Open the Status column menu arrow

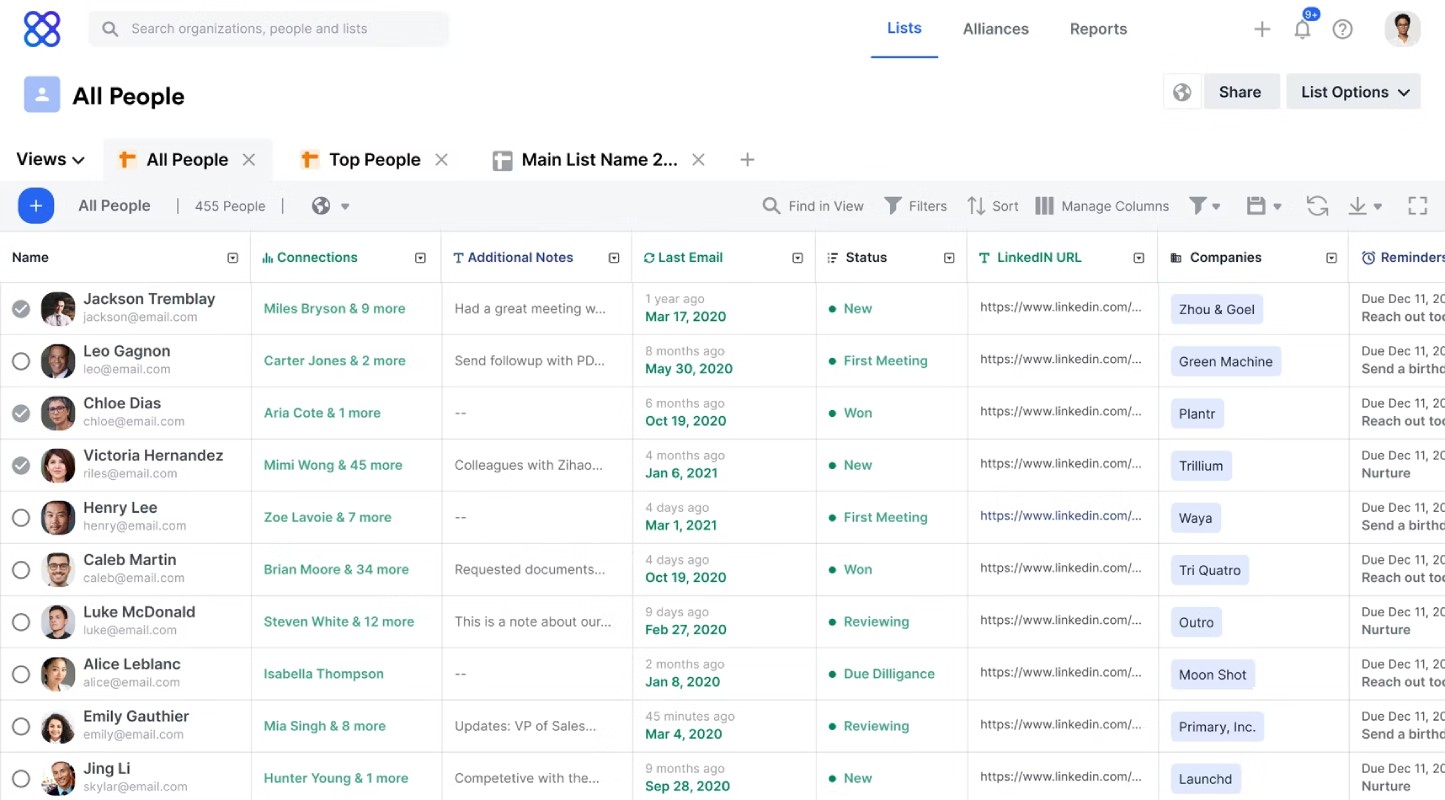(x=949, y=258)
